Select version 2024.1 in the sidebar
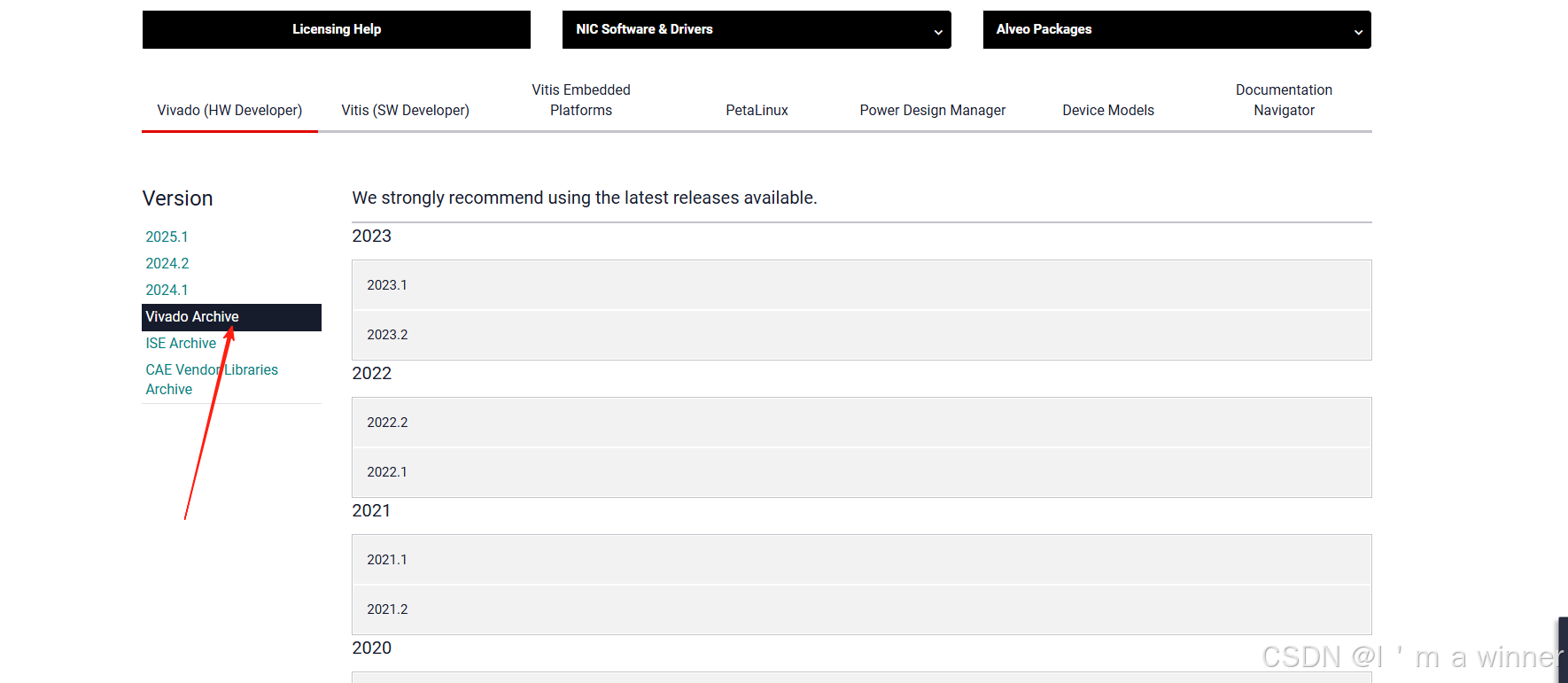The image size is (1568, 683). (x=167, y=290)
